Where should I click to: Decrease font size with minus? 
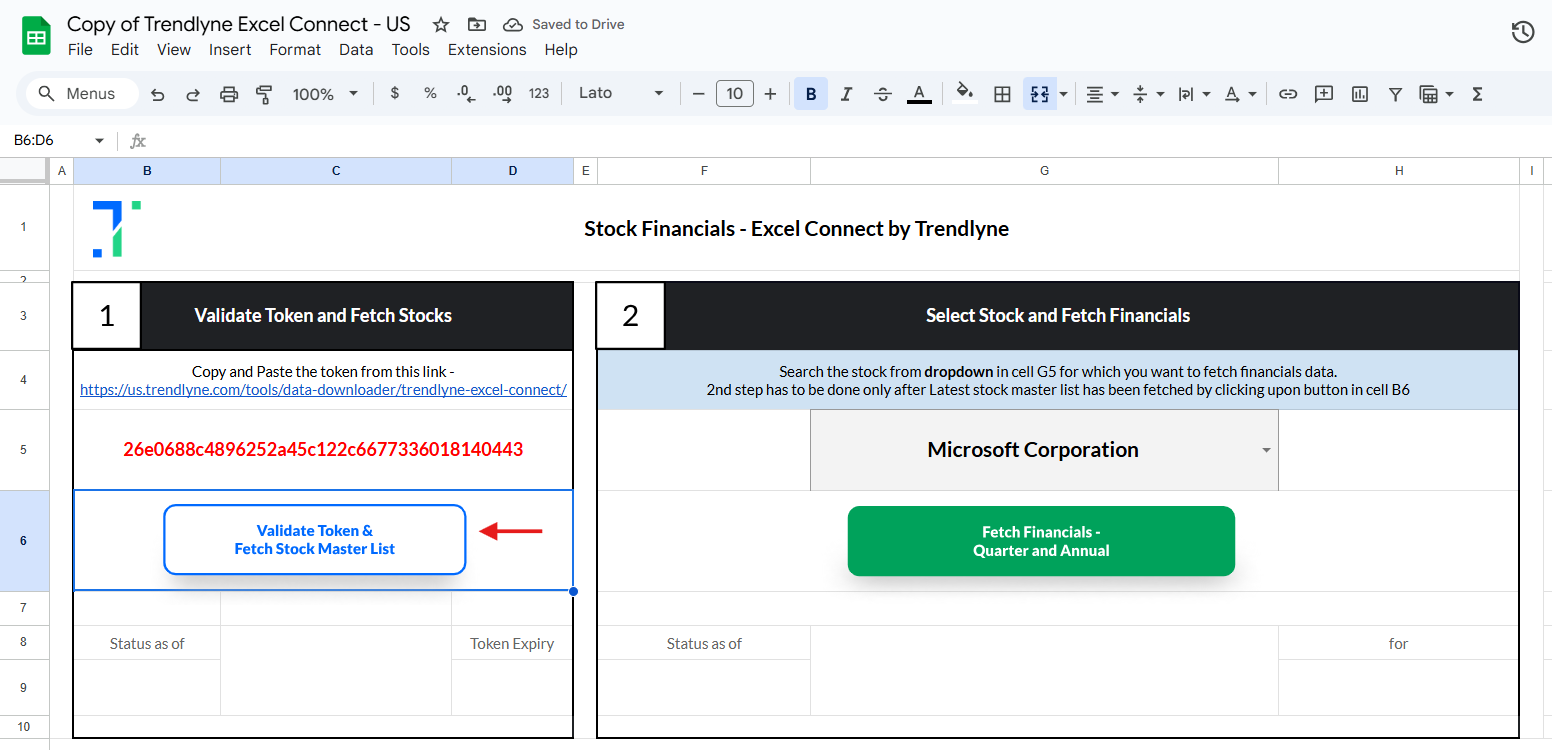[x=698, y=94]
